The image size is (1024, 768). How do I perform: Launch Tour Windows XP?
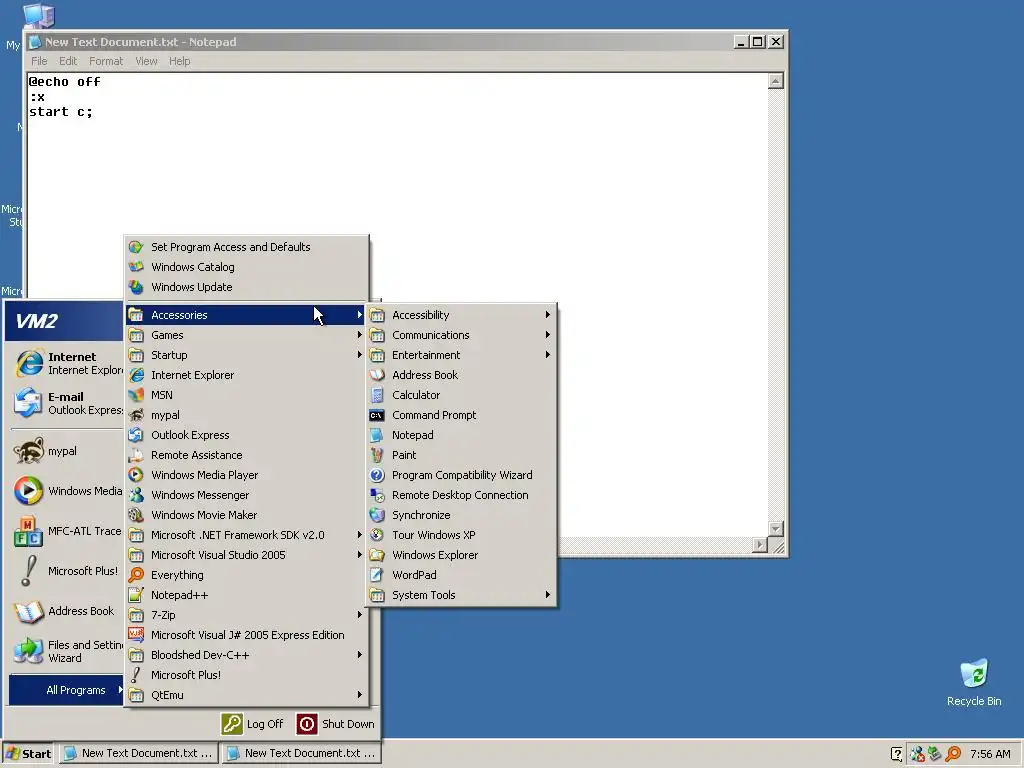[462, 535]
